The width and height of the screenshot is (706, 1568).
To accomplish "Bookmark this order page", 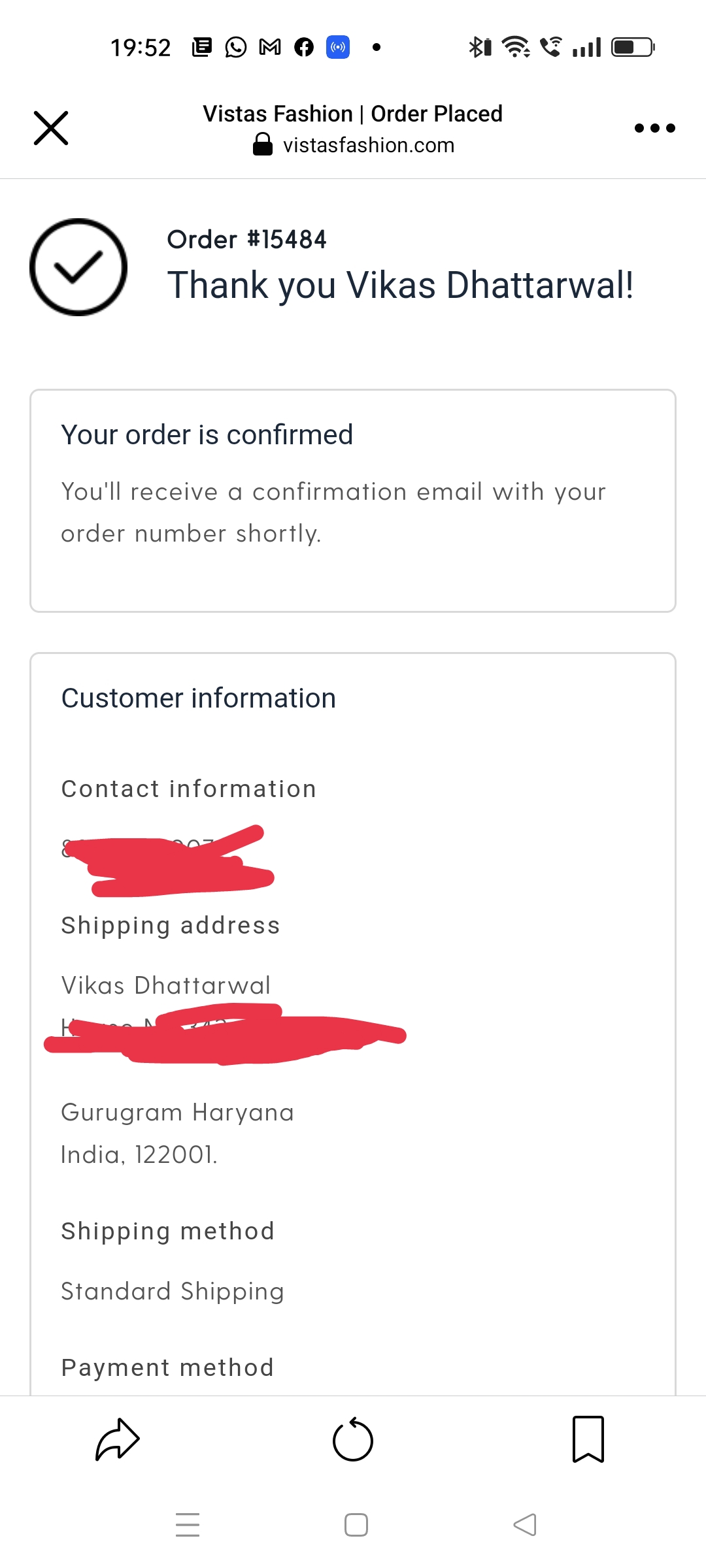I will coord(588,1439).
